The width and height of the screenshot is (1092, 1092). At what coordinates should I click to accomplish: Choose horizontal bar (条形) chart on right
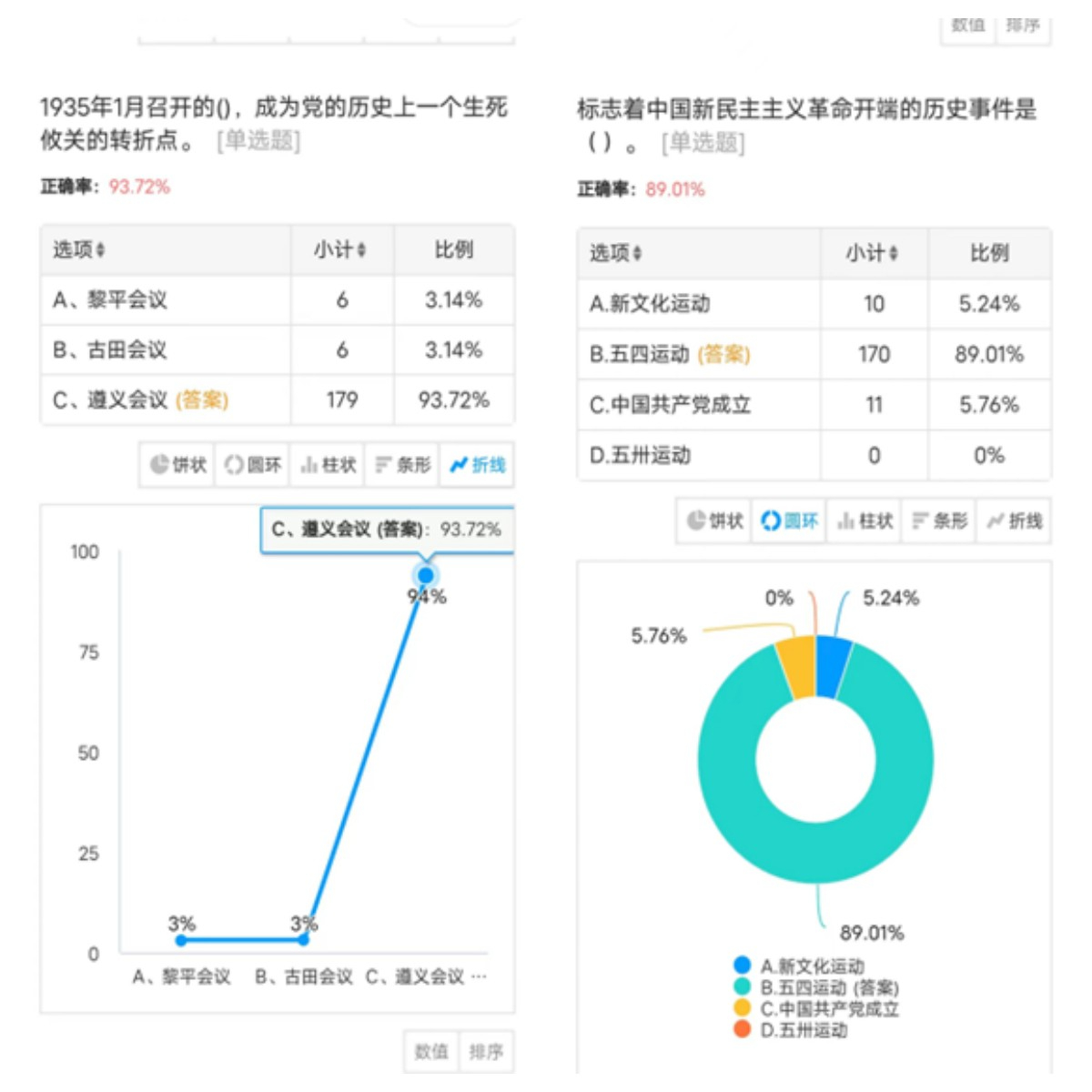(x=939, y=521)
